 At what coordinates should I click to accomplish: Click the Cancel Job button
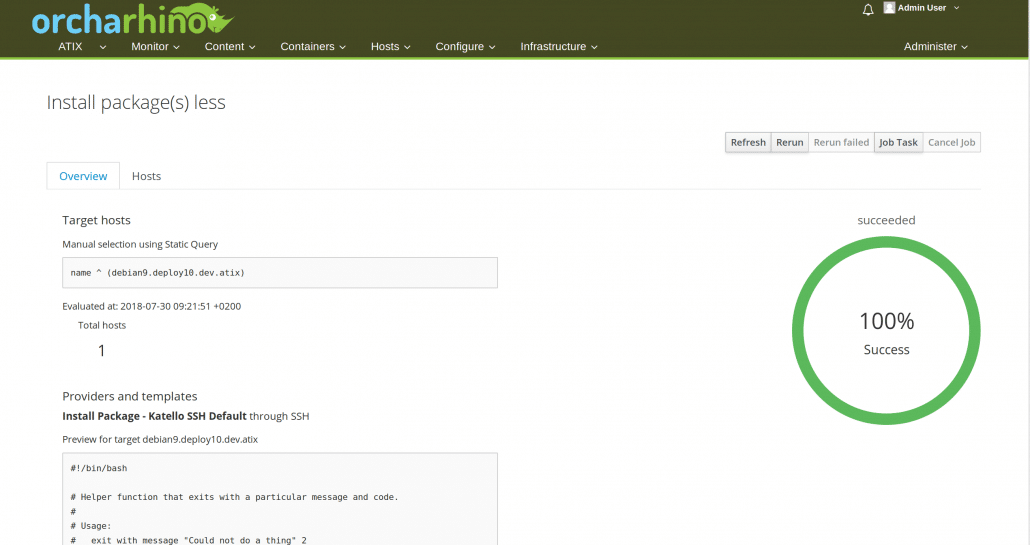click(951, 143)
